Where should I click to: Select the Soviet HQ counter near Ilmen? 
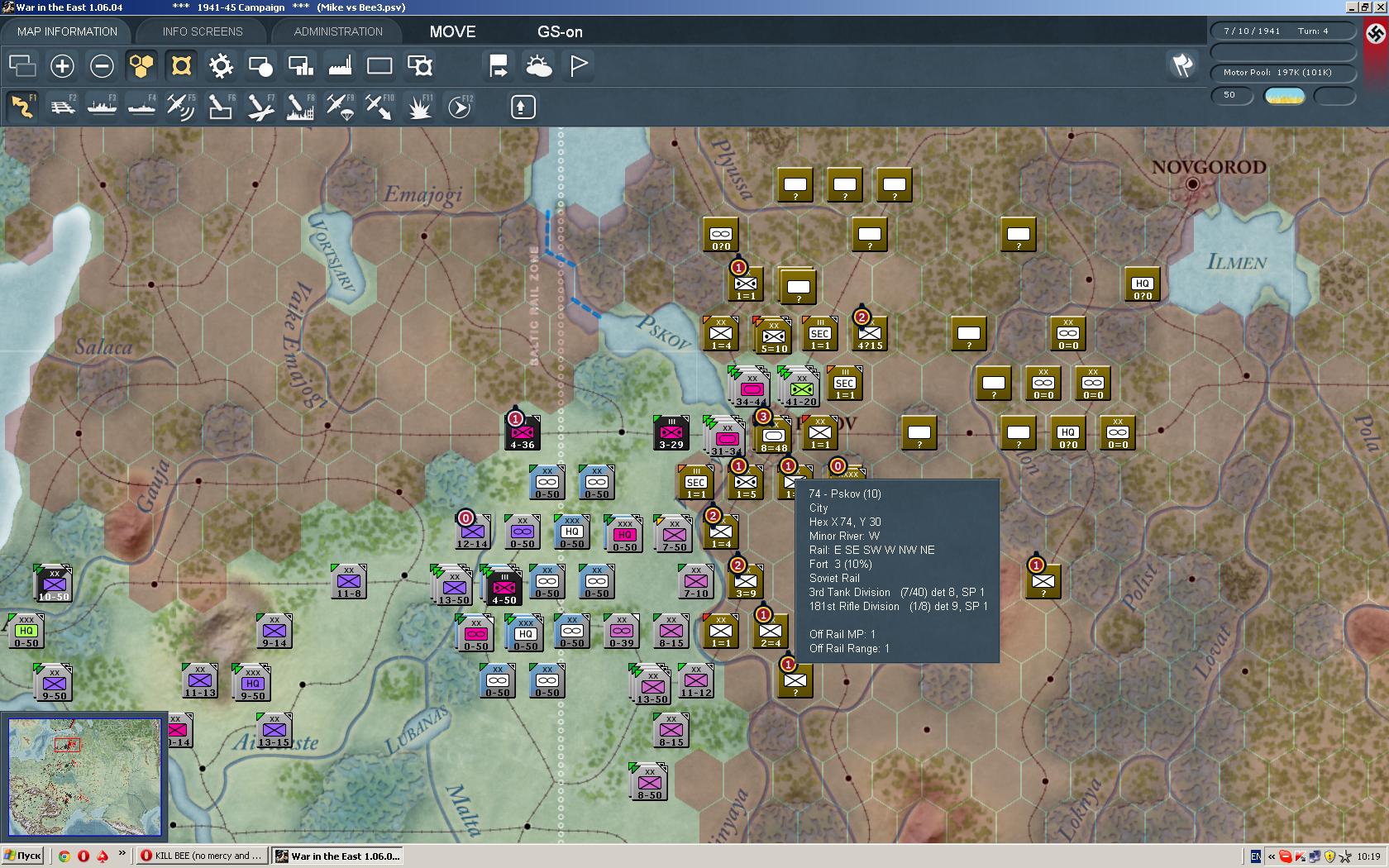(x=1142, y=284)
